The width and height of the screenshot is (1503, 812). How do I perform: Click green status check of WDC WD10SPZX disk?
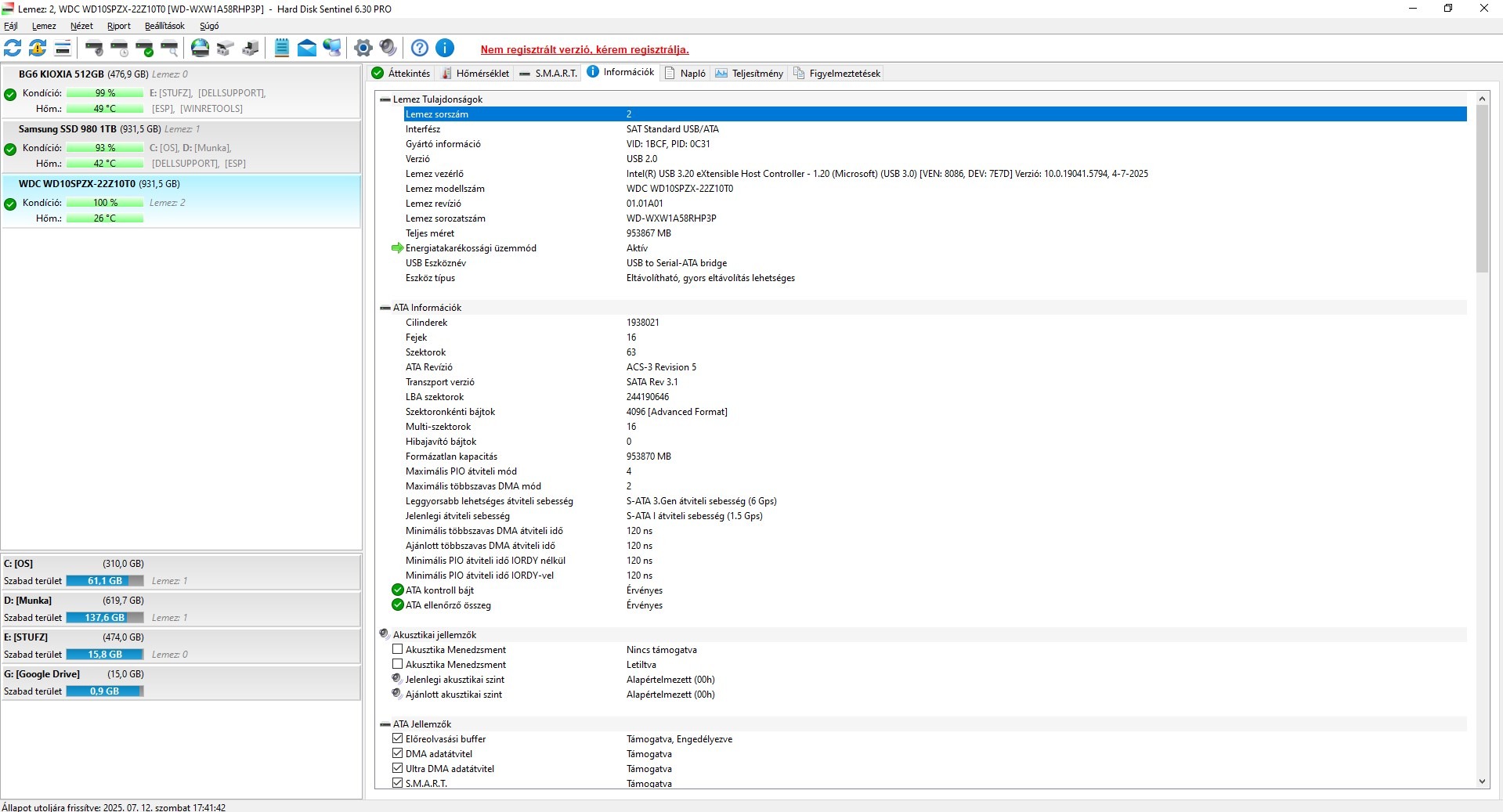pyautogui.click(x=10, y=204)
